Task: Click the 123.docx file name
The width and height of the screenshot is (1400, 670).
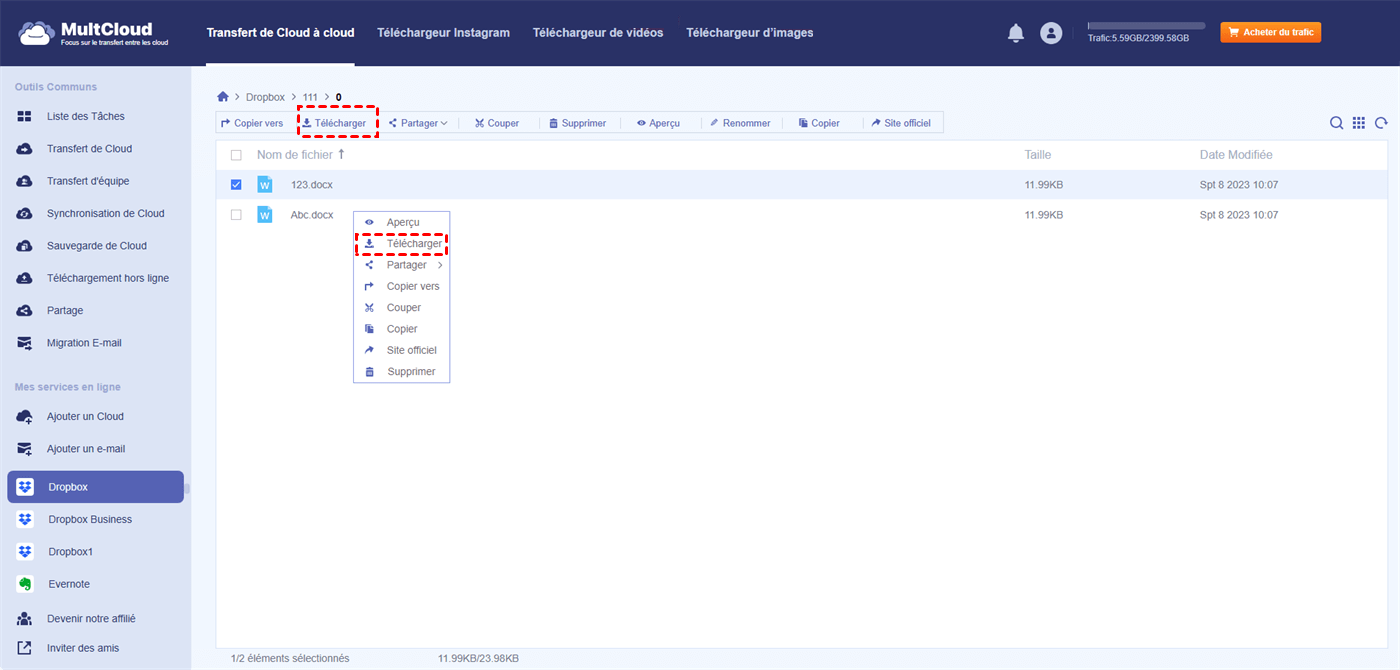Action: [x=312, y=185]
